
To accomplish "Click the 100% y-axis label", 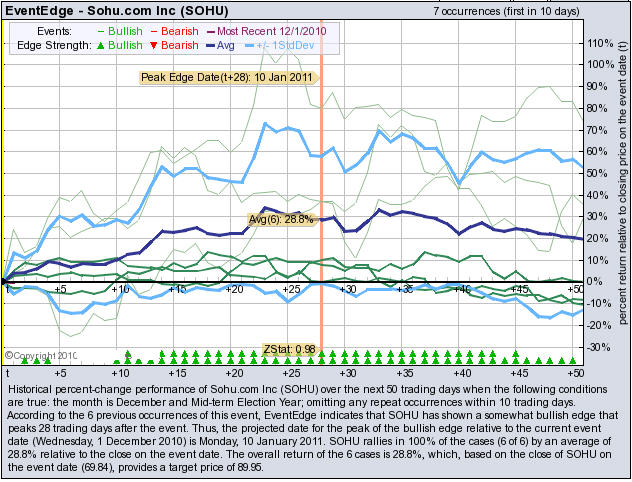I will 600,64.
